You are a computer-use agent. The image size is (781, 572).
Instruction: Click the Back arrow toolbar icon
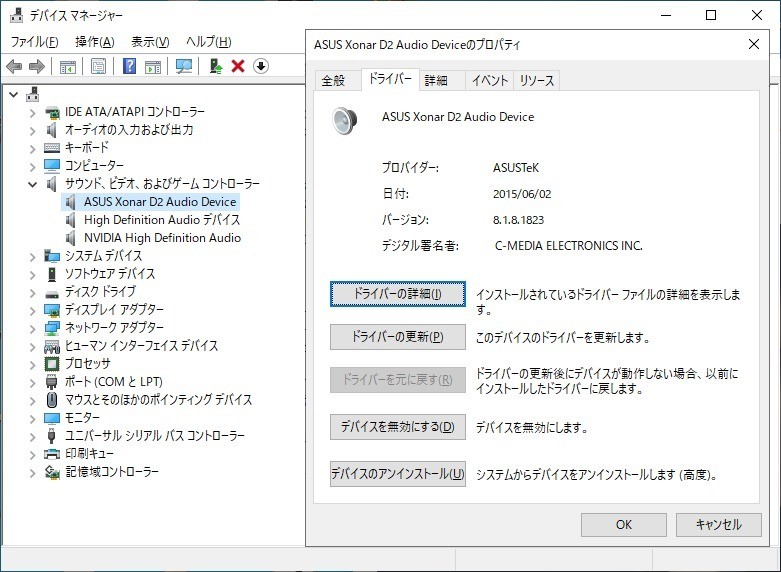14,66
